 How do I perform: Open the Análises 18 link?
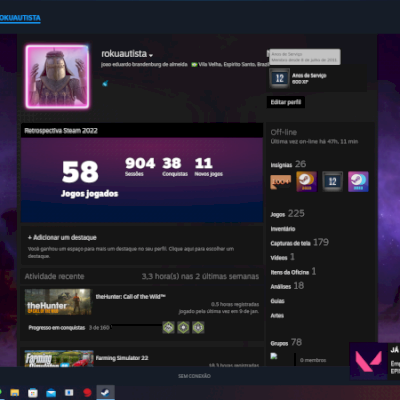click(287, 286)
